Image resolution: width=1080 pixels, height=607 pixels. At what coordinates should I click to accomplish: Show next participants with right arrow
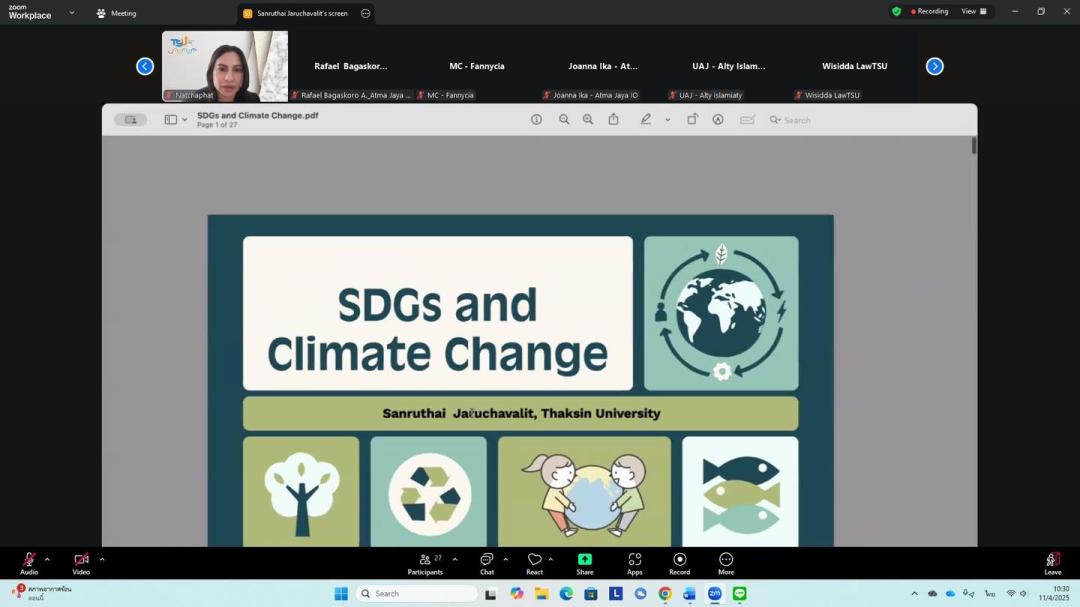click(934, 67)
